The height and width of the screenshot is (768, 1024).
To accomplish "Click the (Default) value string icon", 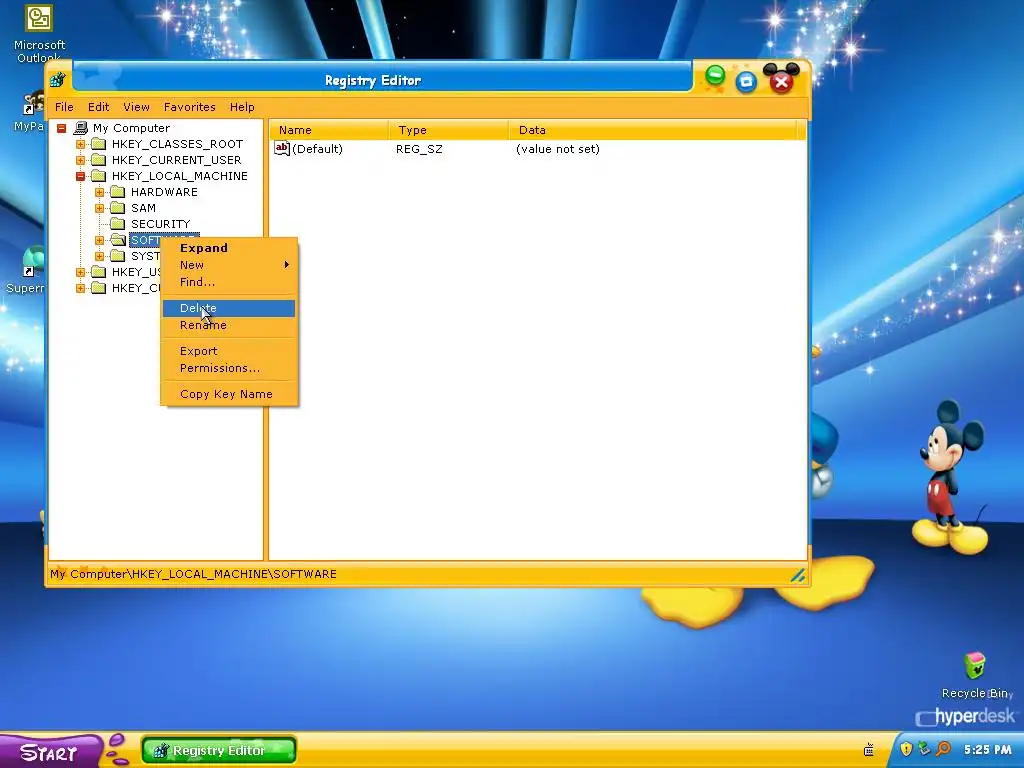I will pos(281,149).
